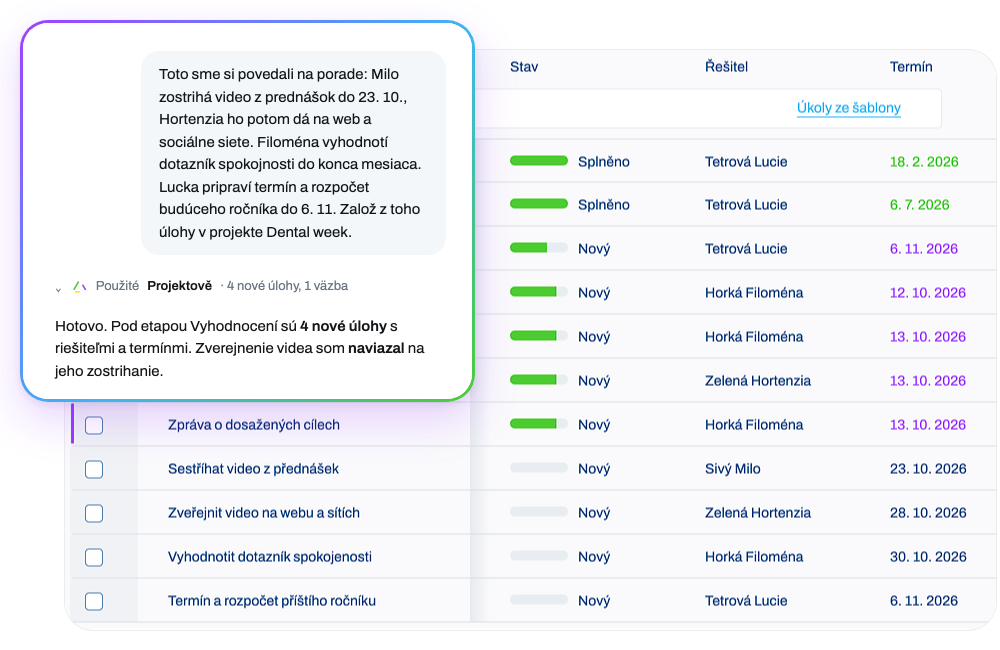
Task: Mark the Termín a rozpočet příštího ročníku checkbox
Action: click(x=94, y=602)
